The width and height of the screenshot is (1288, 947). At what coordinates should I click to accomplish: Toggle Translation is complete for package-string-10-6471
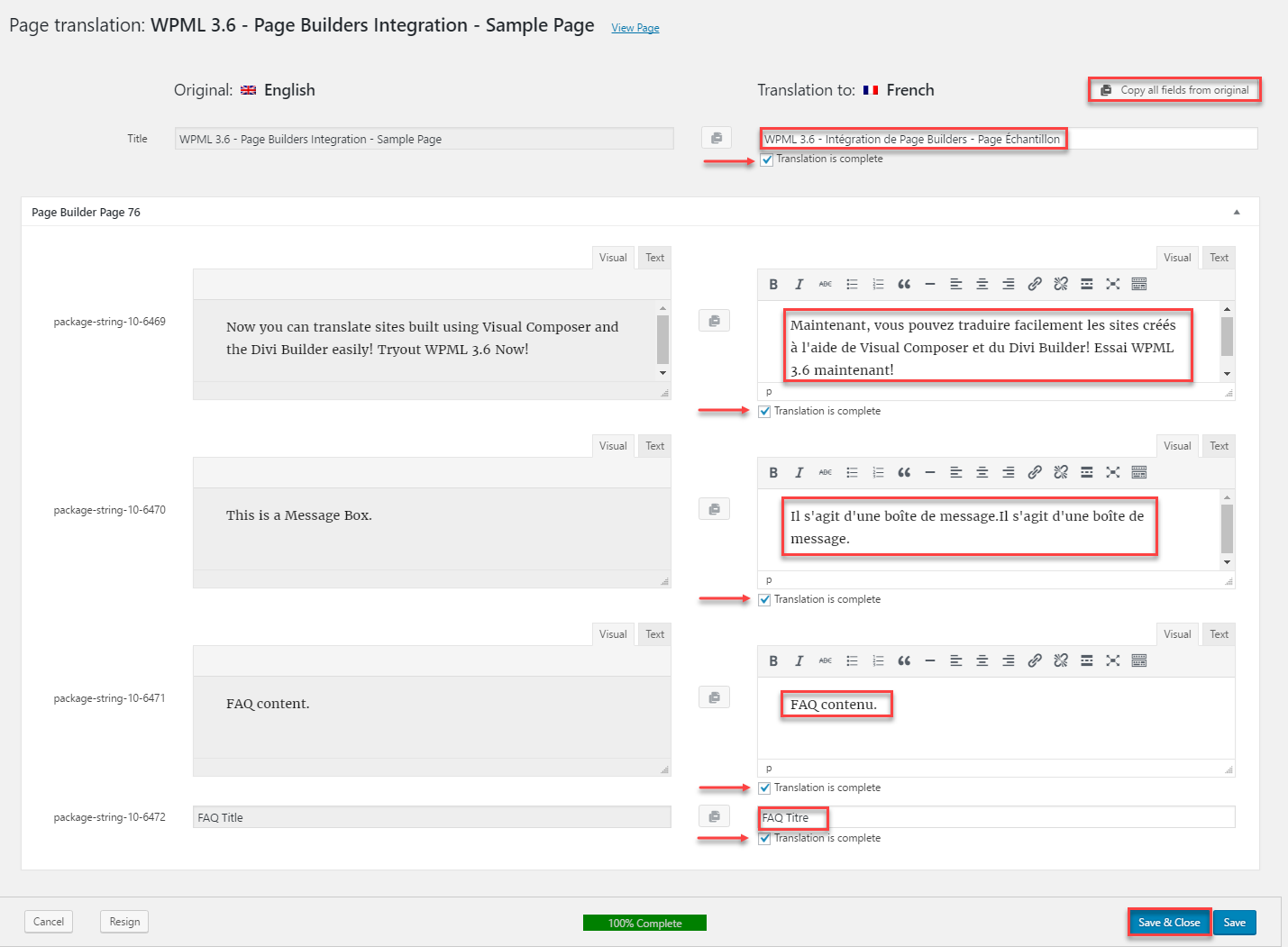764,788
